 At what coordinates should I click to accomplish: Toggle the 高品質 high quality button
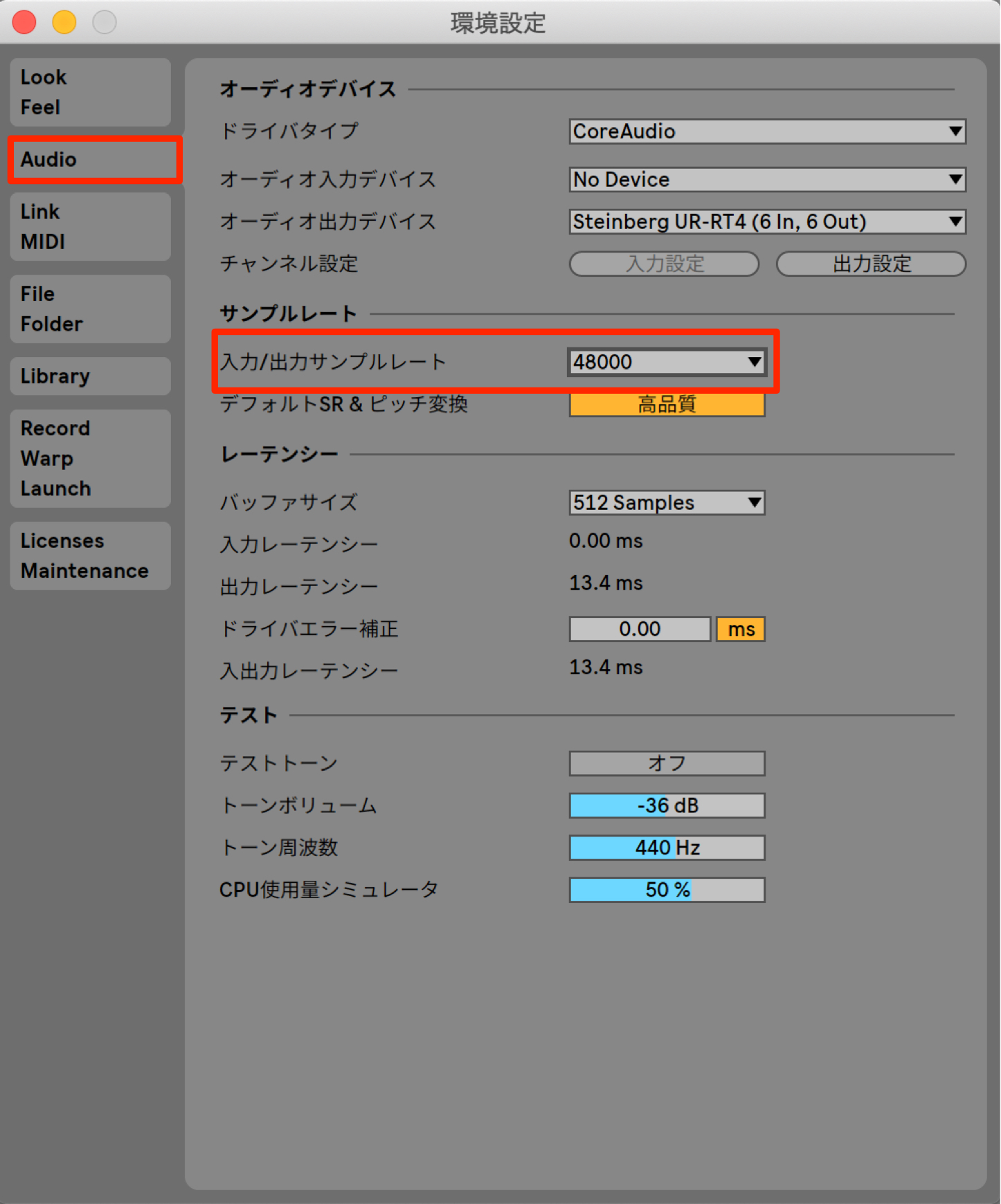point(667,404)
